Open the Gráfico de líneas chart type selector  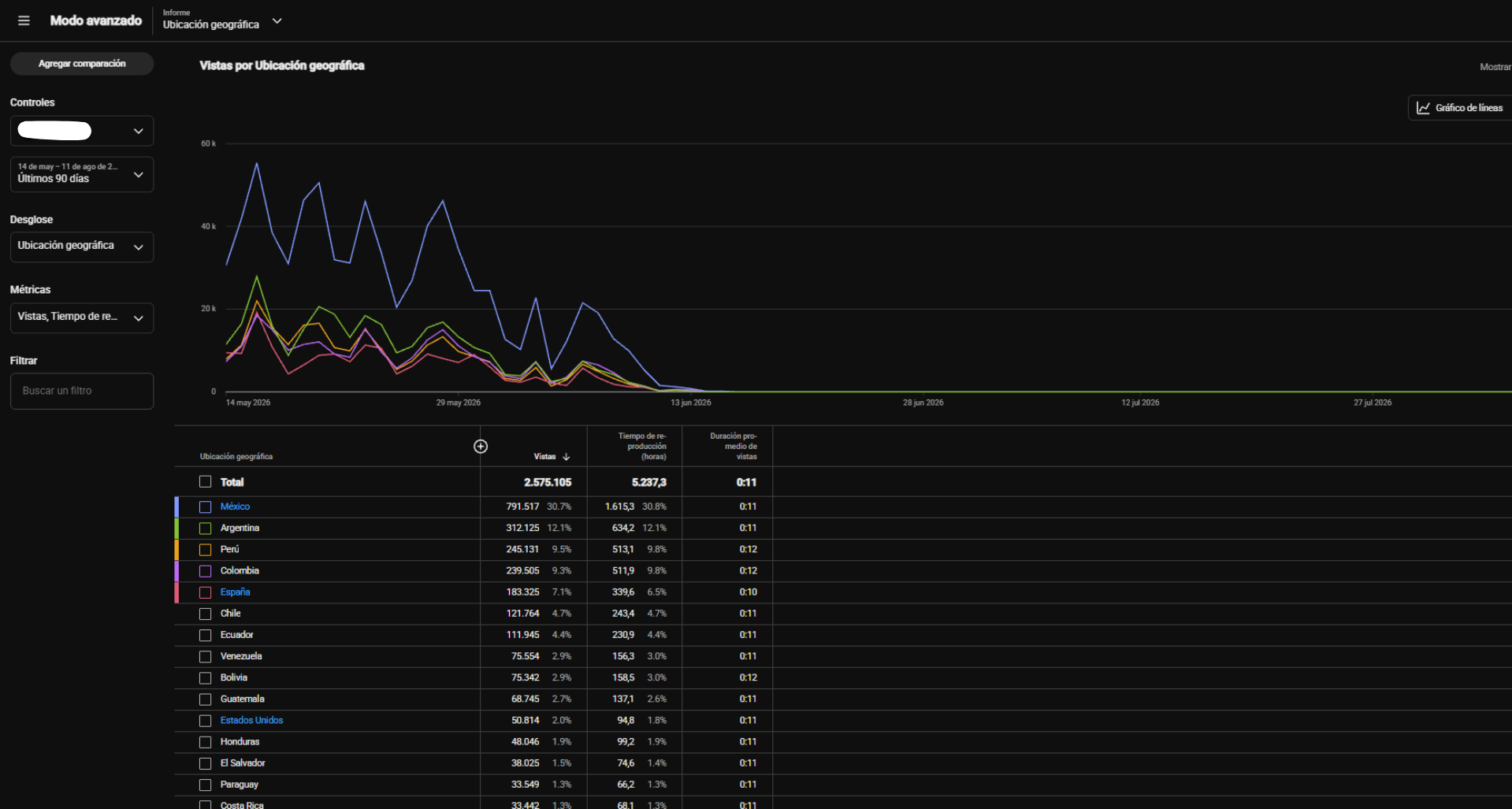click(x=1460, y=108)
